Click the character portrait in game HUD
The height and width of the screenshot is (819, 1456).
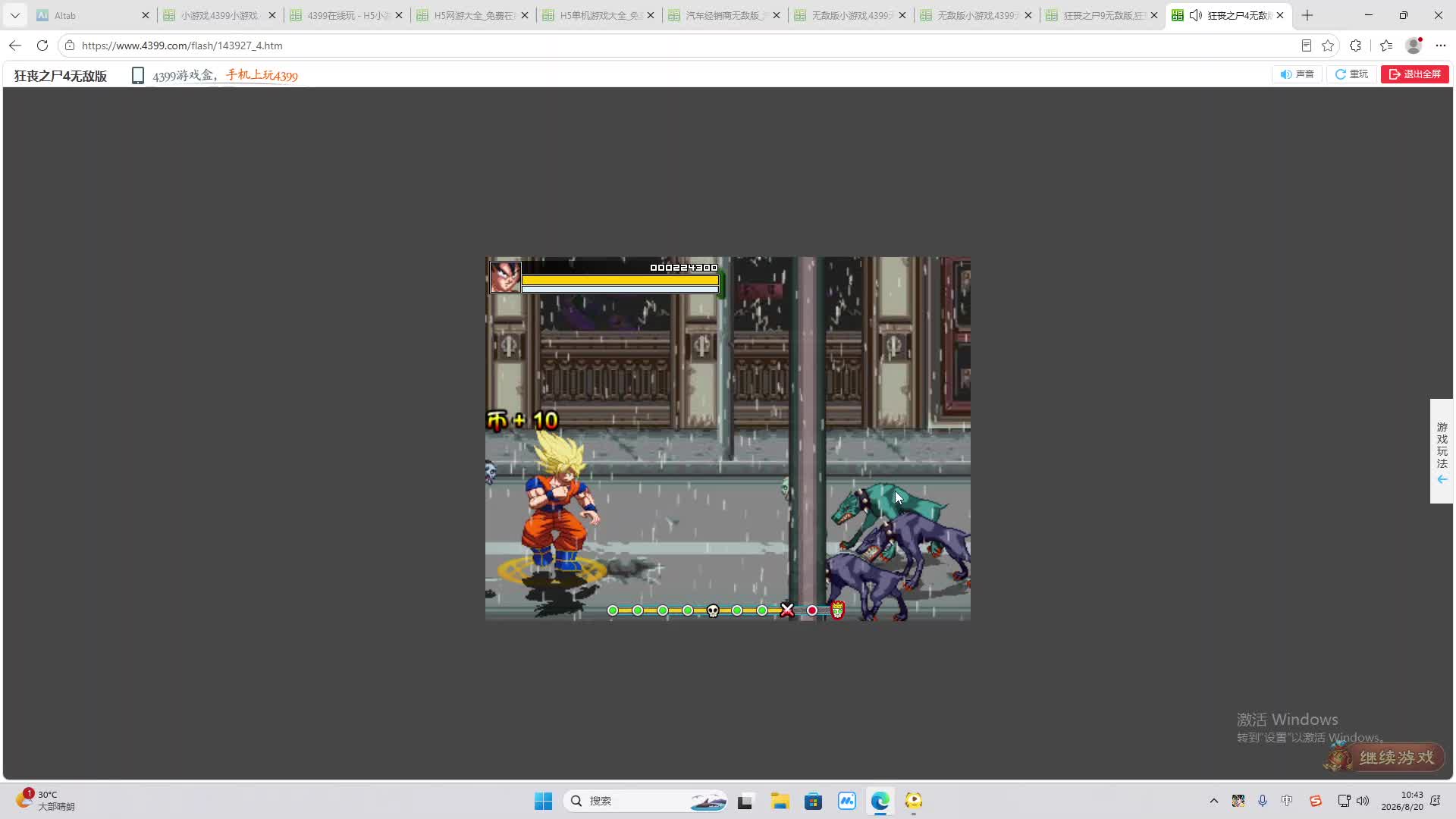coord(505,277)
